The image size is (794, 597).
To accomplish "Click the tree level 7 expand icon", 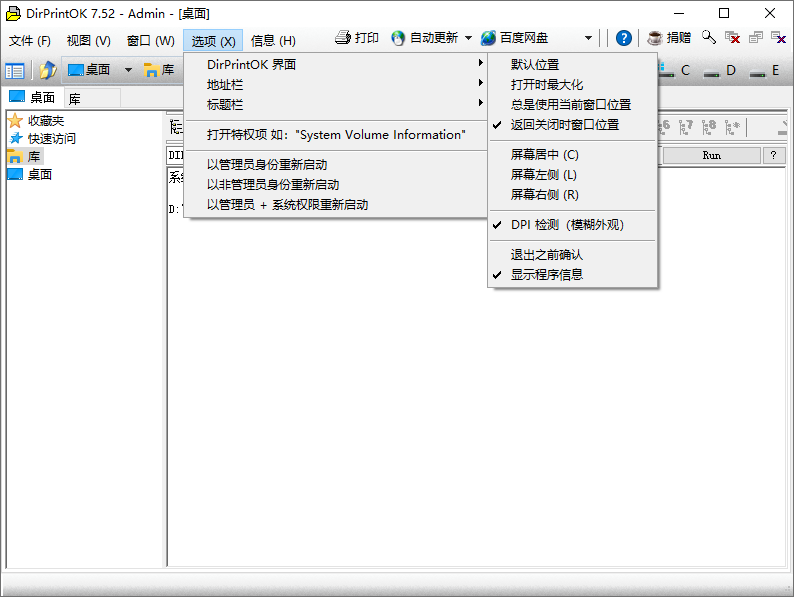I will (x=686, y=127).
